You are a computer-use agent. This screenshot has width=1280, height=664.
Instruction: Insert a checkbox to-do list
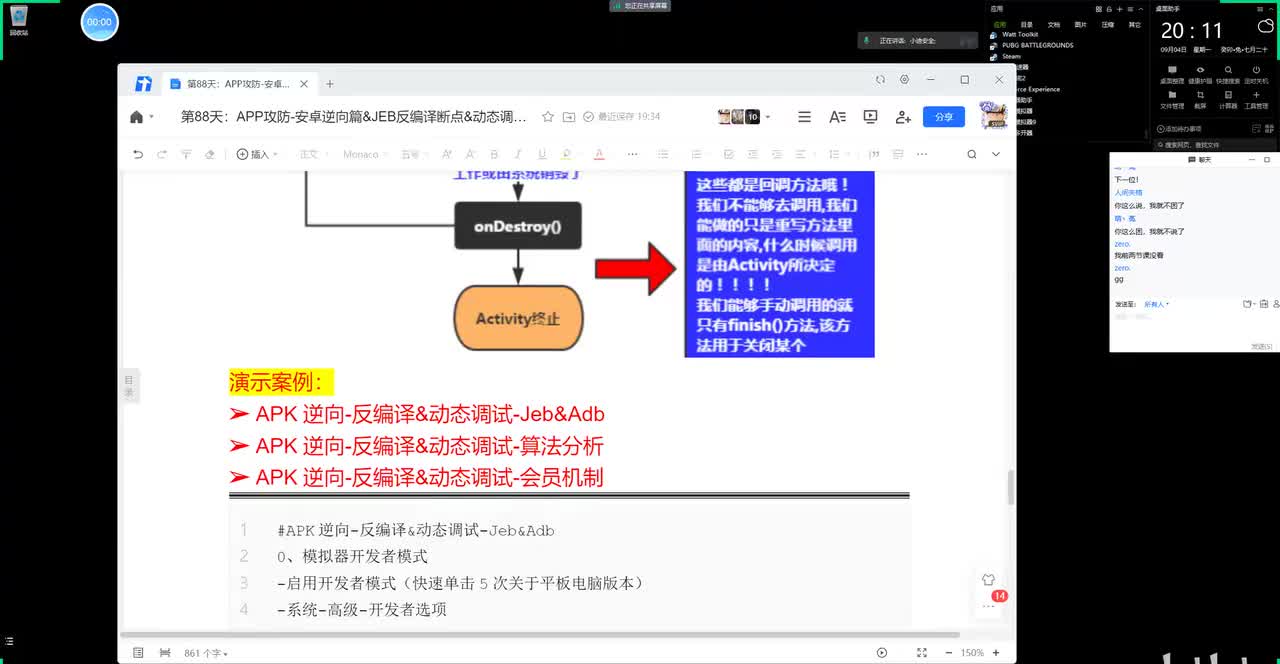pyautogui.click(x=728, y=154)
